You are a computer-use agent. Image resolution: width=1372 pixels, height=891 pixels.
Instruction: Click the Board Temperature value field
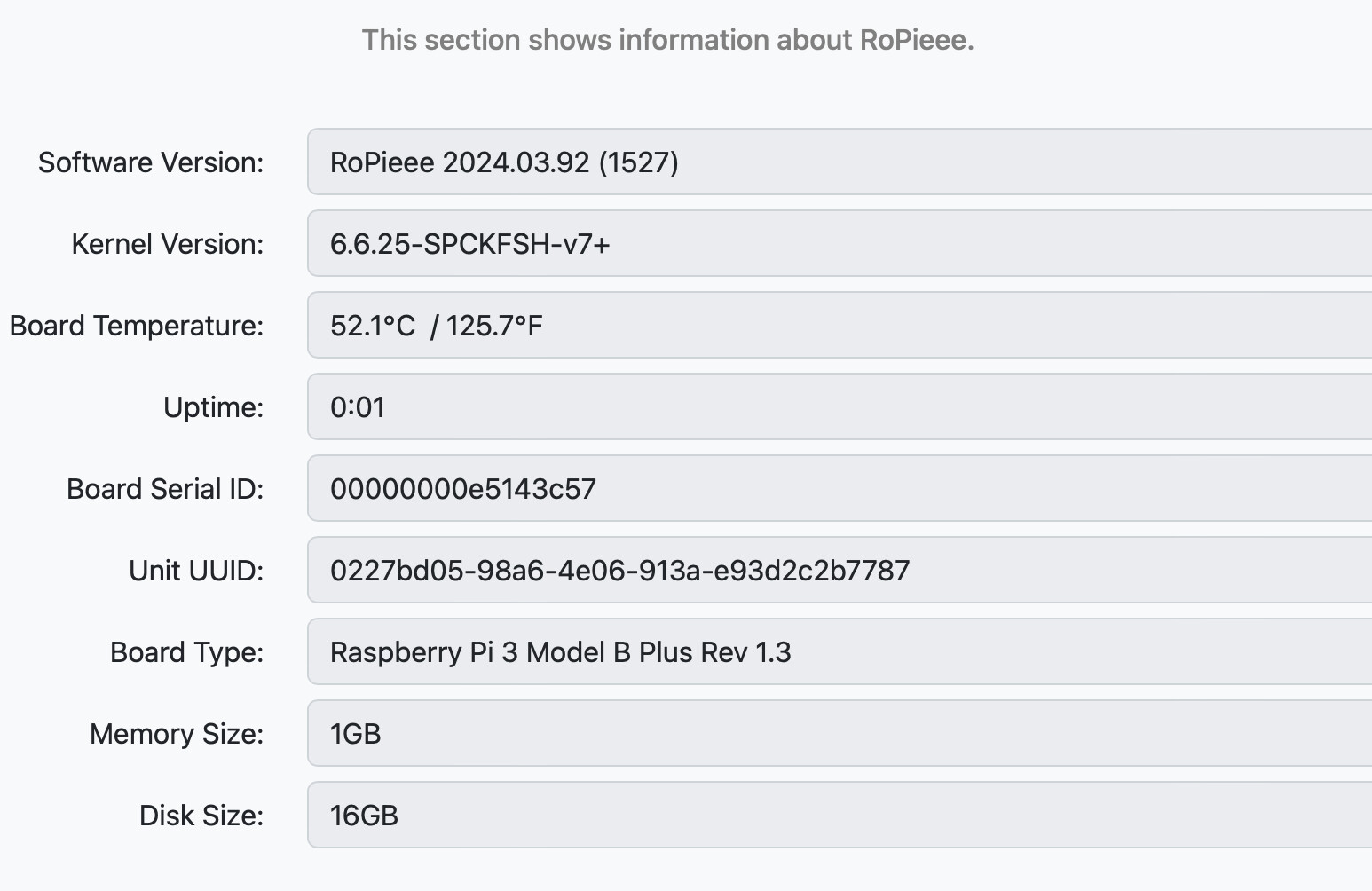point(840,325)
